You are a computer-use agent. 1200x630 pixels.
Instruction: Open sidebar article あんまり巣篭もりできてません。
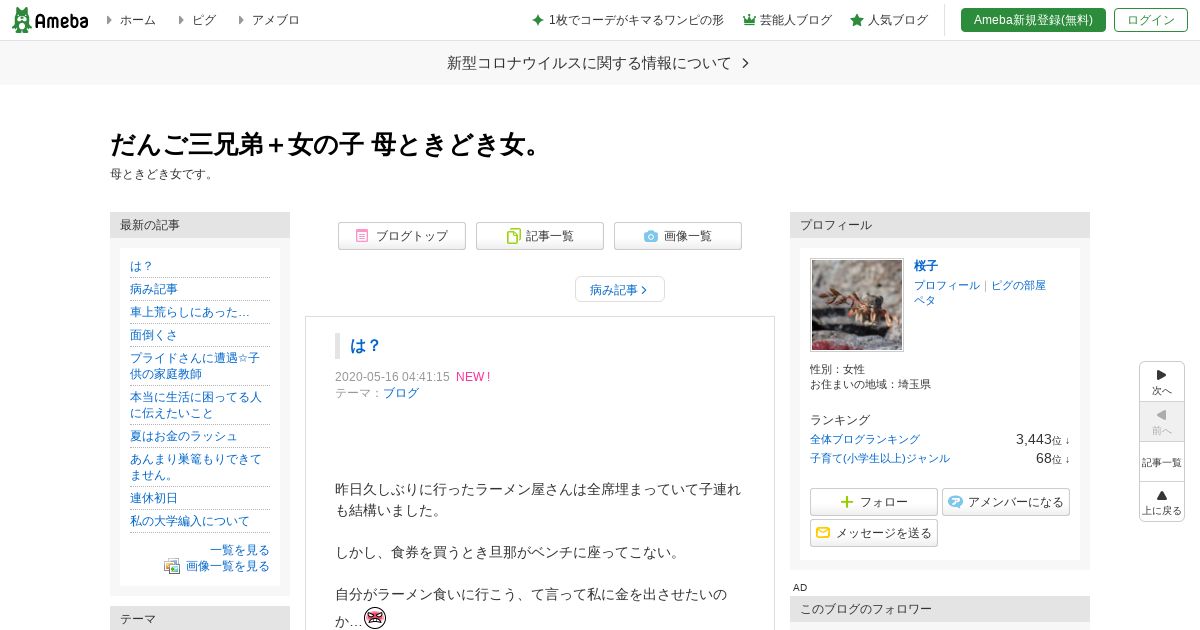coord(196,467)
